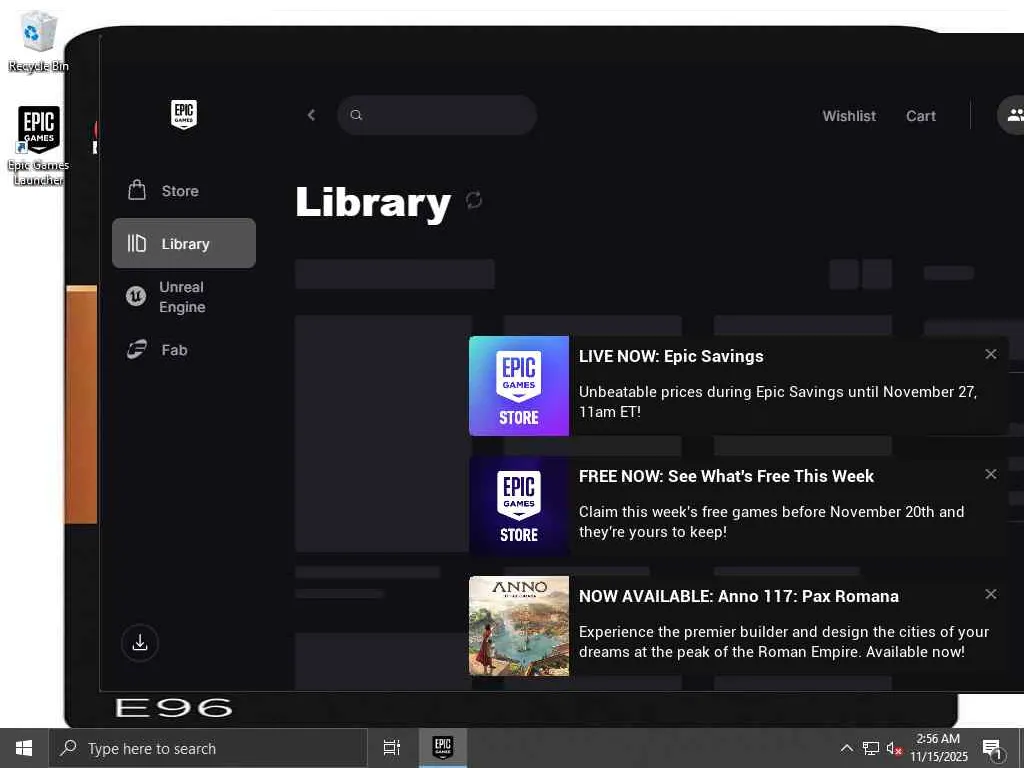Open the Store section
1024x768 pixels.
[x=184, y=191]
